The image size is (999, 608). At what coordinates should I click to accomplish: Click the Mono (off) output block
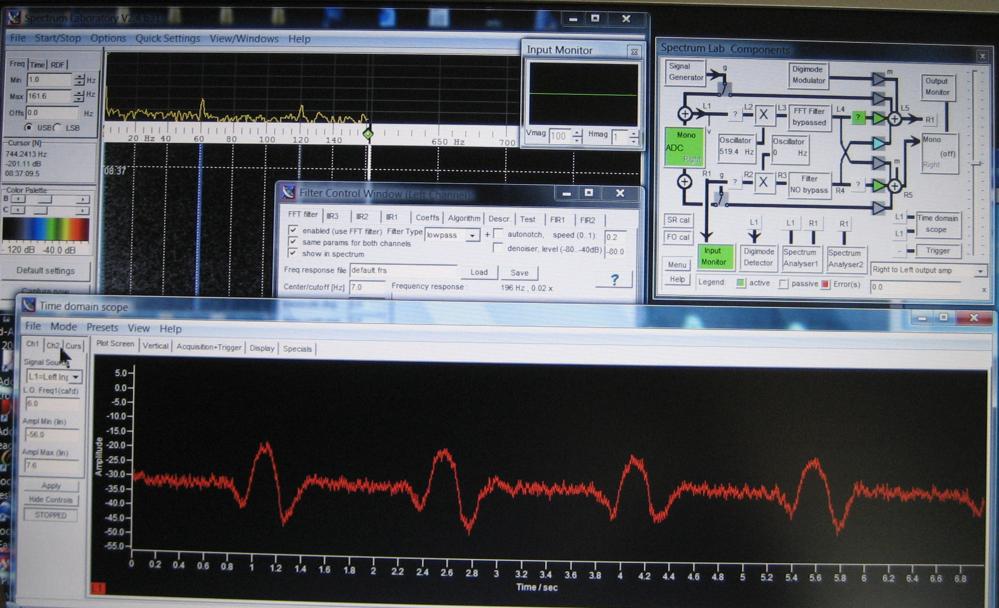tap(939, 153)
